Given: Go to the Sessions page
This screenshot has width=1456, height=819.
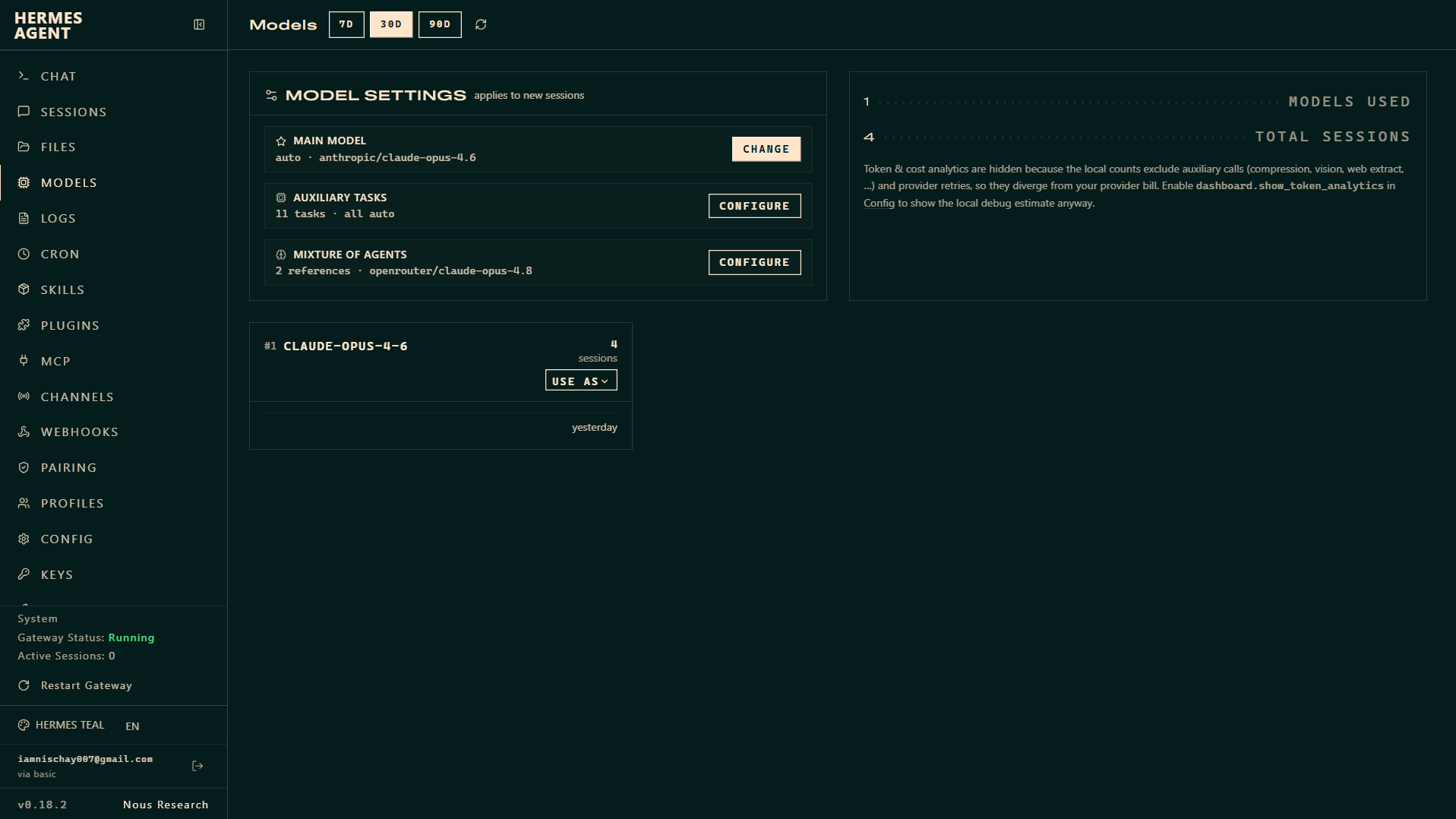Looking at the screenshot, I should 114,112.
